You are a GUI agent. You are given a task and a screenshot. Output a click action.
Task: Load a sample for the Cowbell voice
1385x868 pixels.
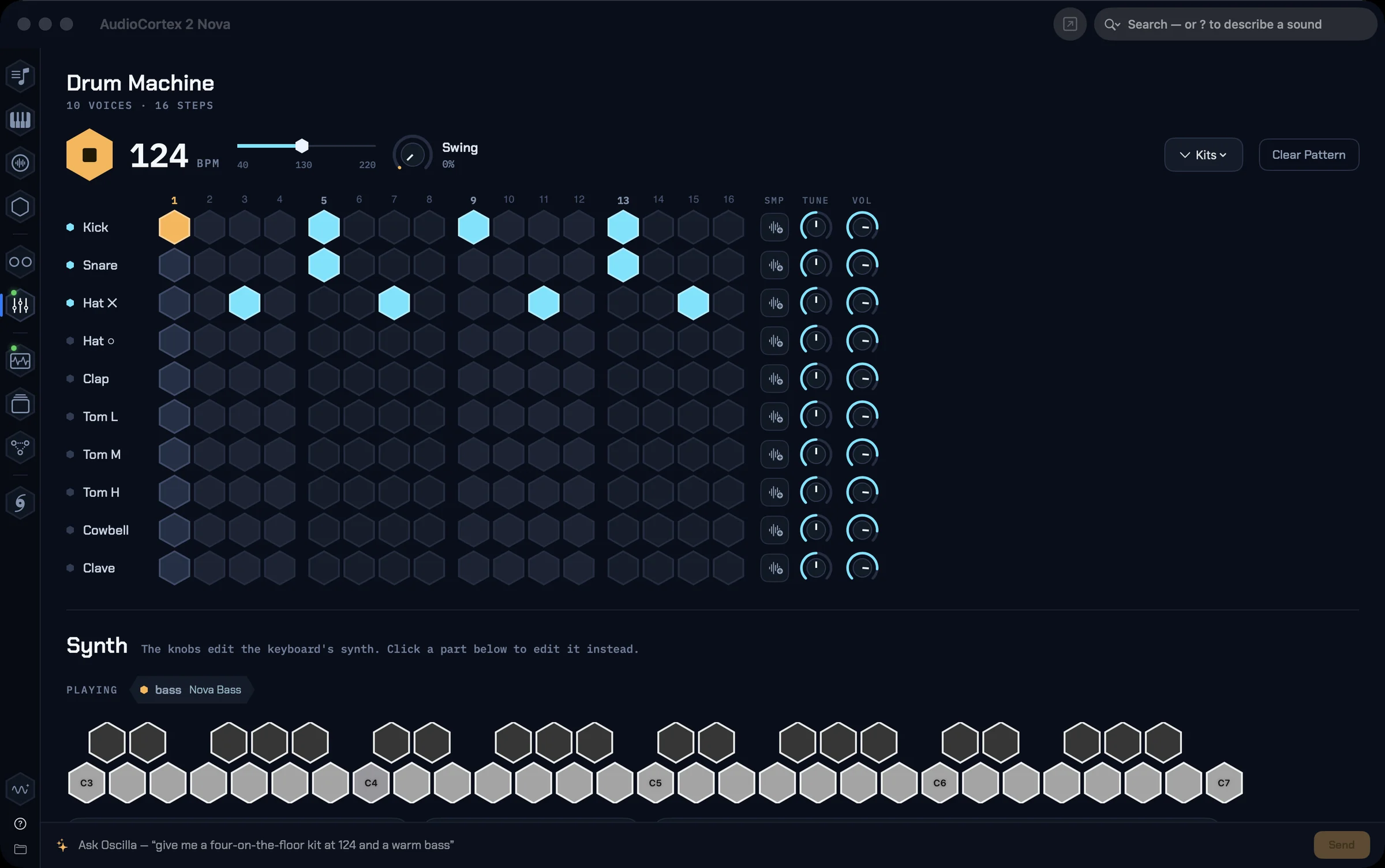coord(774,530)
